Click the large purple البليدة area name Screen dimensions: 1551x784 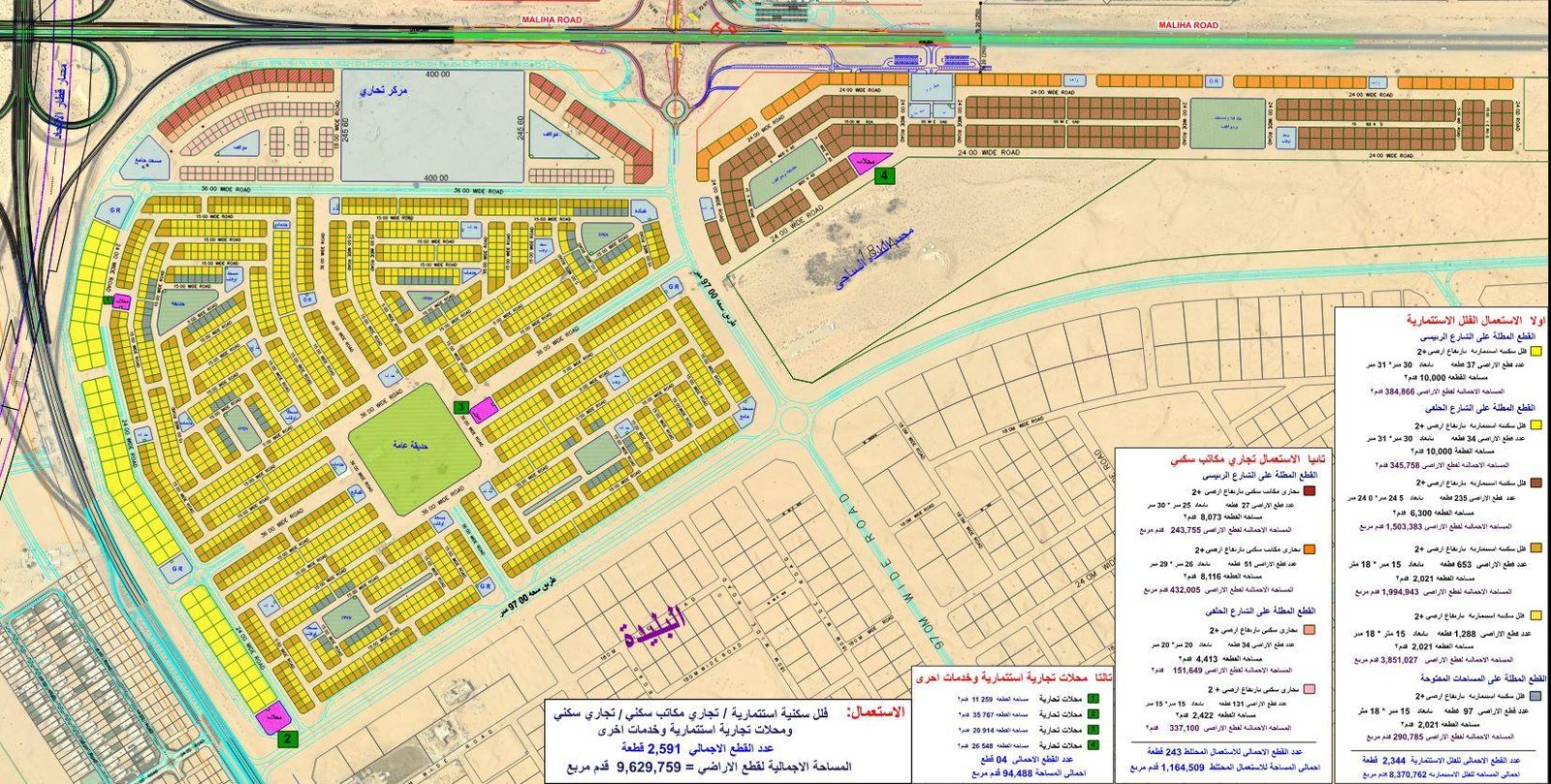coord(653,627)
